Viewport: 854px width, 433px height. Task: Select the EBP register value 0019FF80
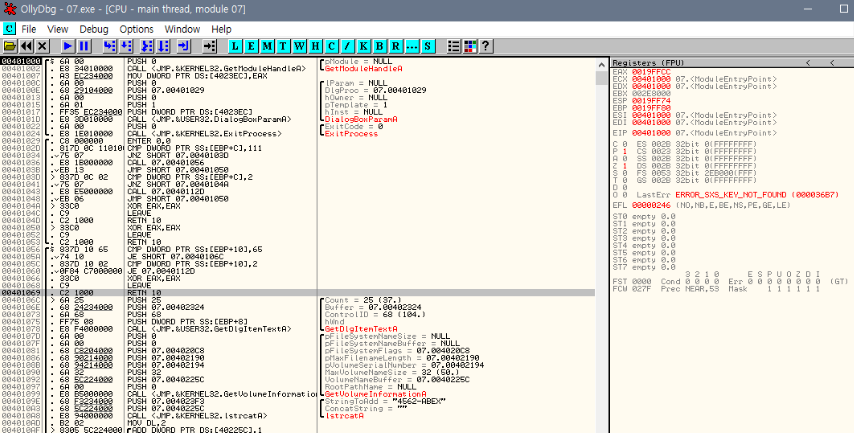click(651, 108)
